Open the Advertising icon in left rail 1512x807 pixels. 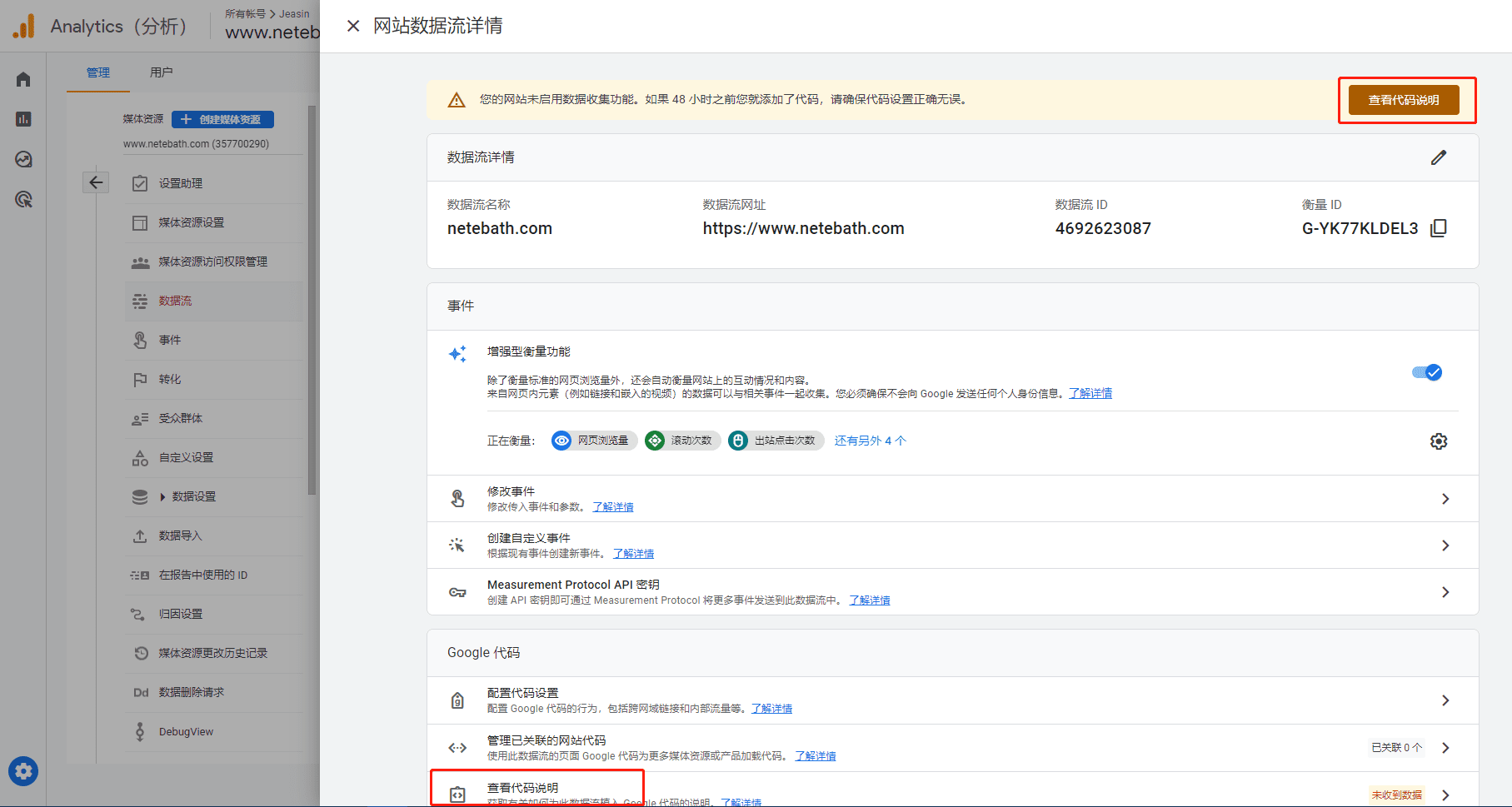(23, 199)
